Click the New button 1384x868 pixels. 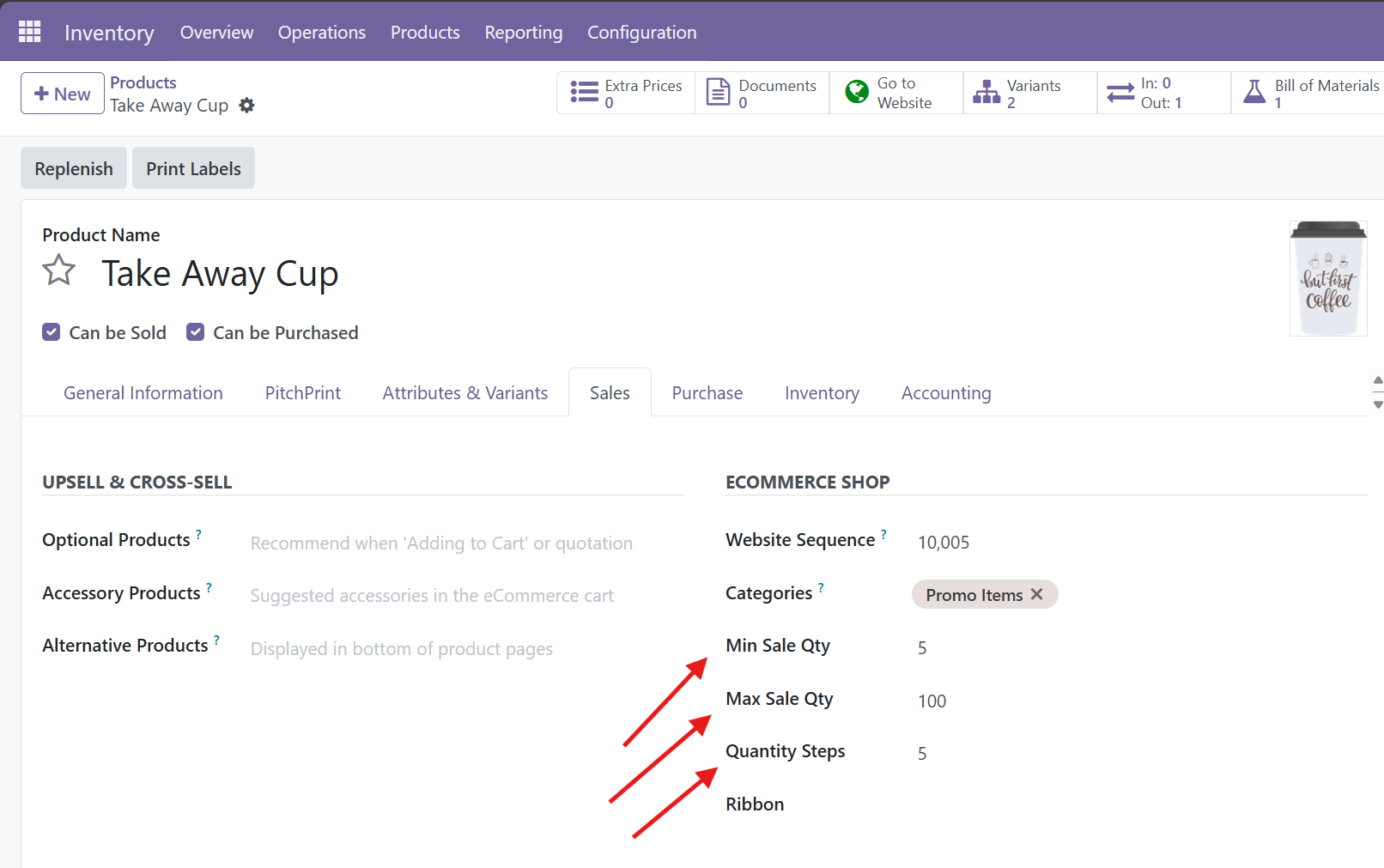tap(63, 94)
